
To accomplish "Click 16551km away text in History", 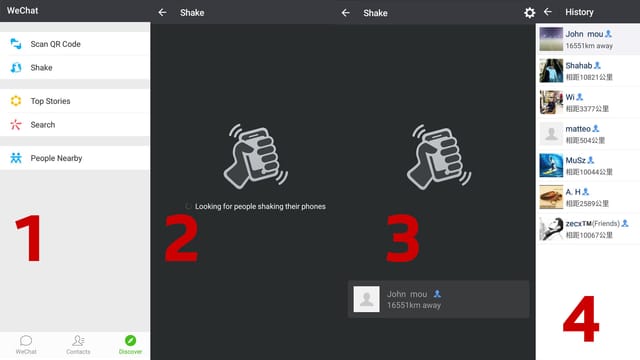I will pyautogui.click(x=589, y=46).
